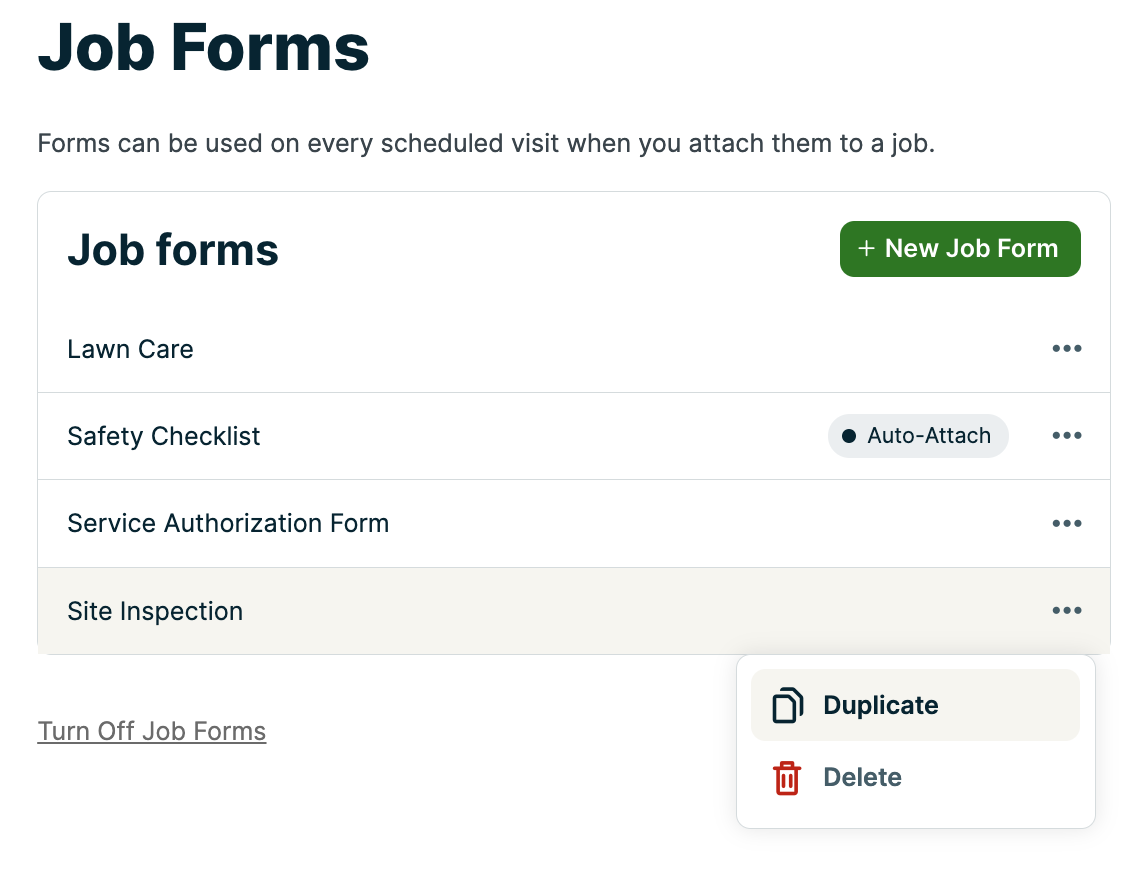Choose the Delete menu option label
This screenshot has width=1128, height=874.
[x=862, y=778]
